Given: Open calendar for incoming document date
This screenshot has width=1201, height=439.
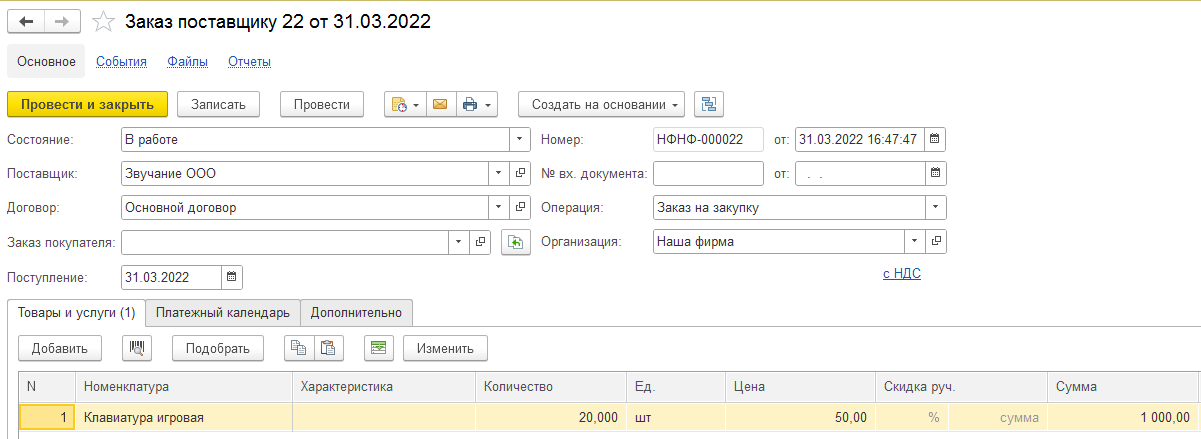Looking at the screenshot, I should [934, 174].
